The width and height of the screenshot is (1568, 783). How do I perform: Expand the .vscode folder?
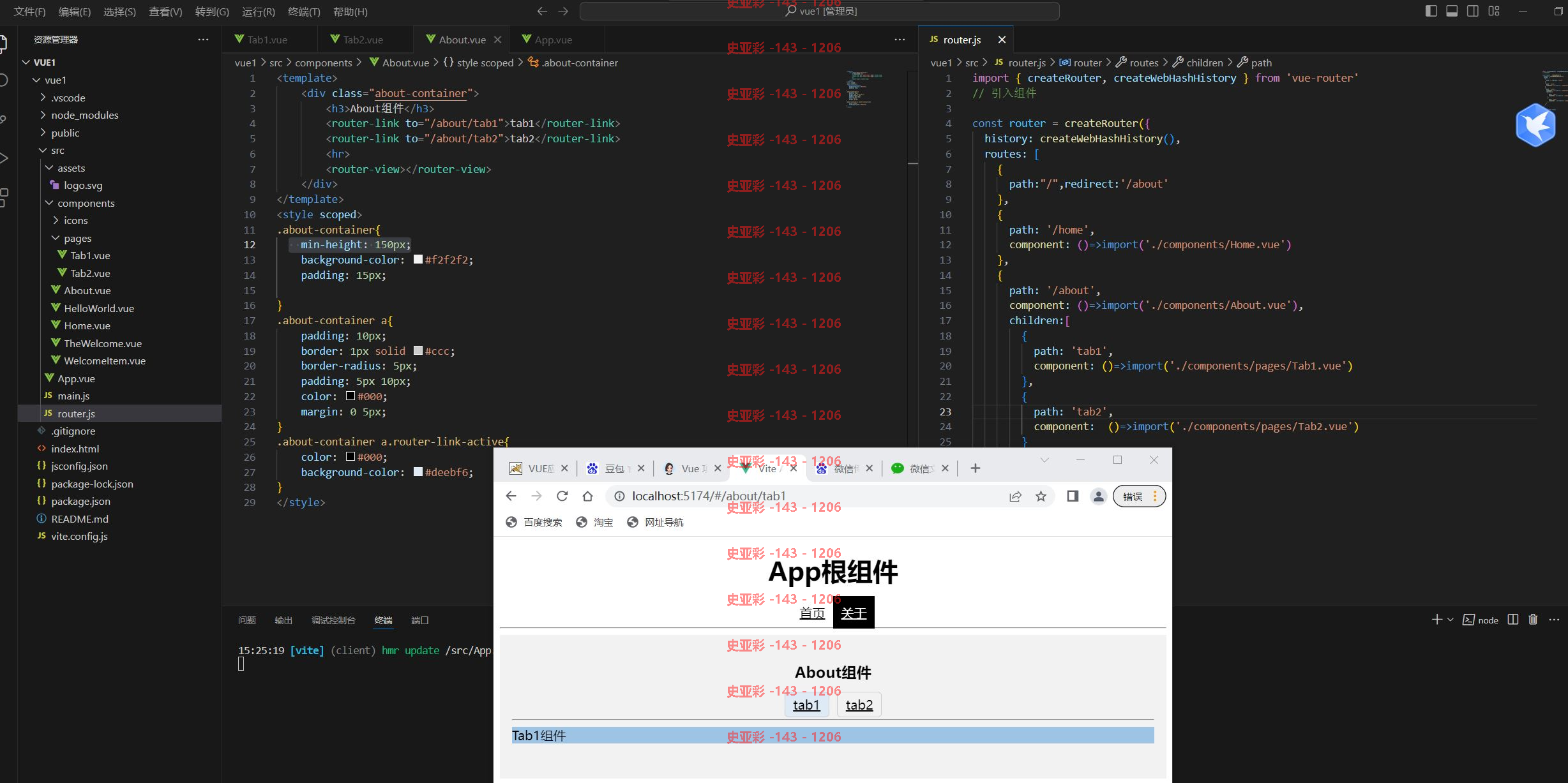[43, 98]
